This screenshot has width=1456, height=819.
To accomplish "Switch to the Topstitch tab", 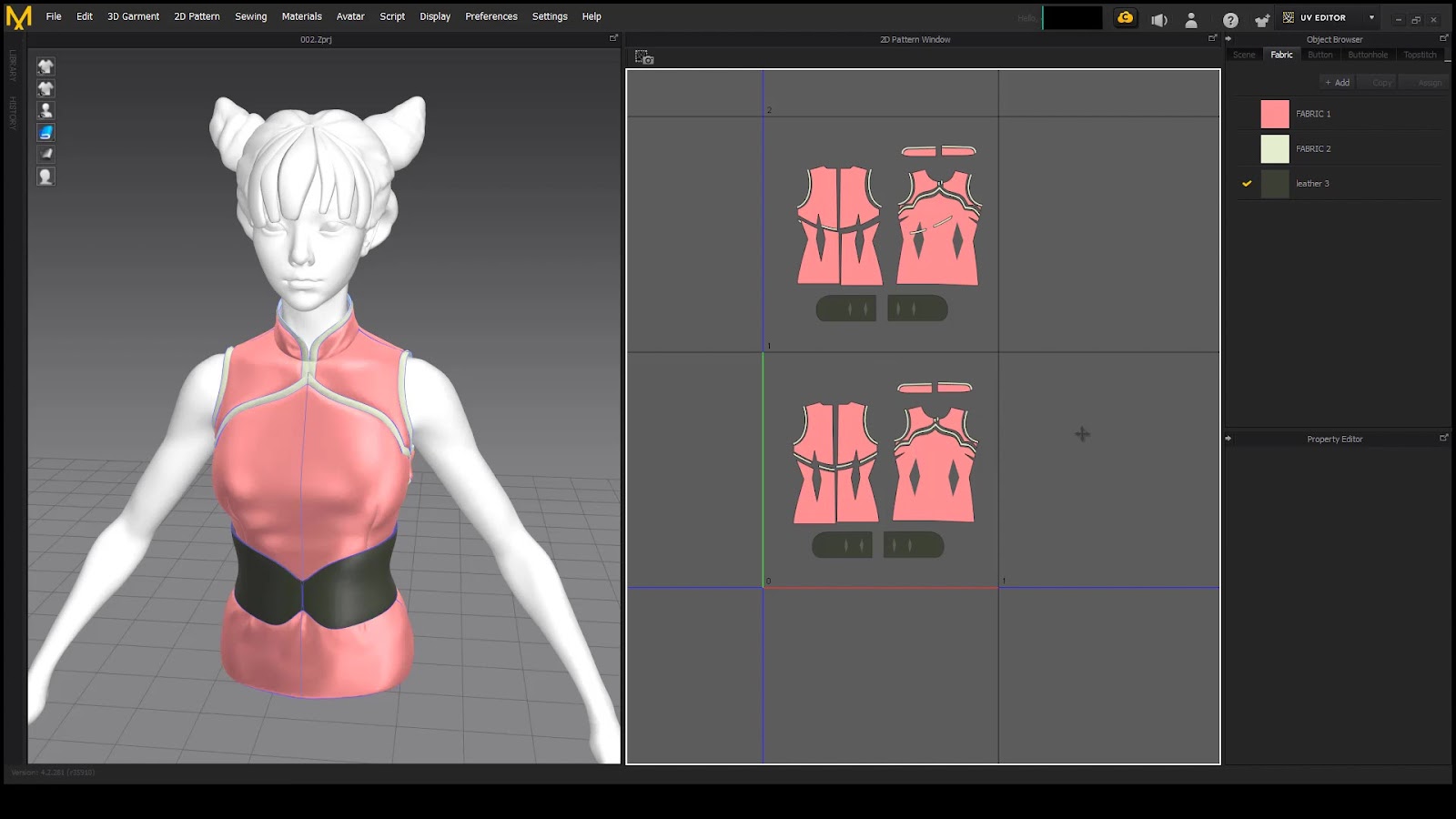I will (1420, 55).
